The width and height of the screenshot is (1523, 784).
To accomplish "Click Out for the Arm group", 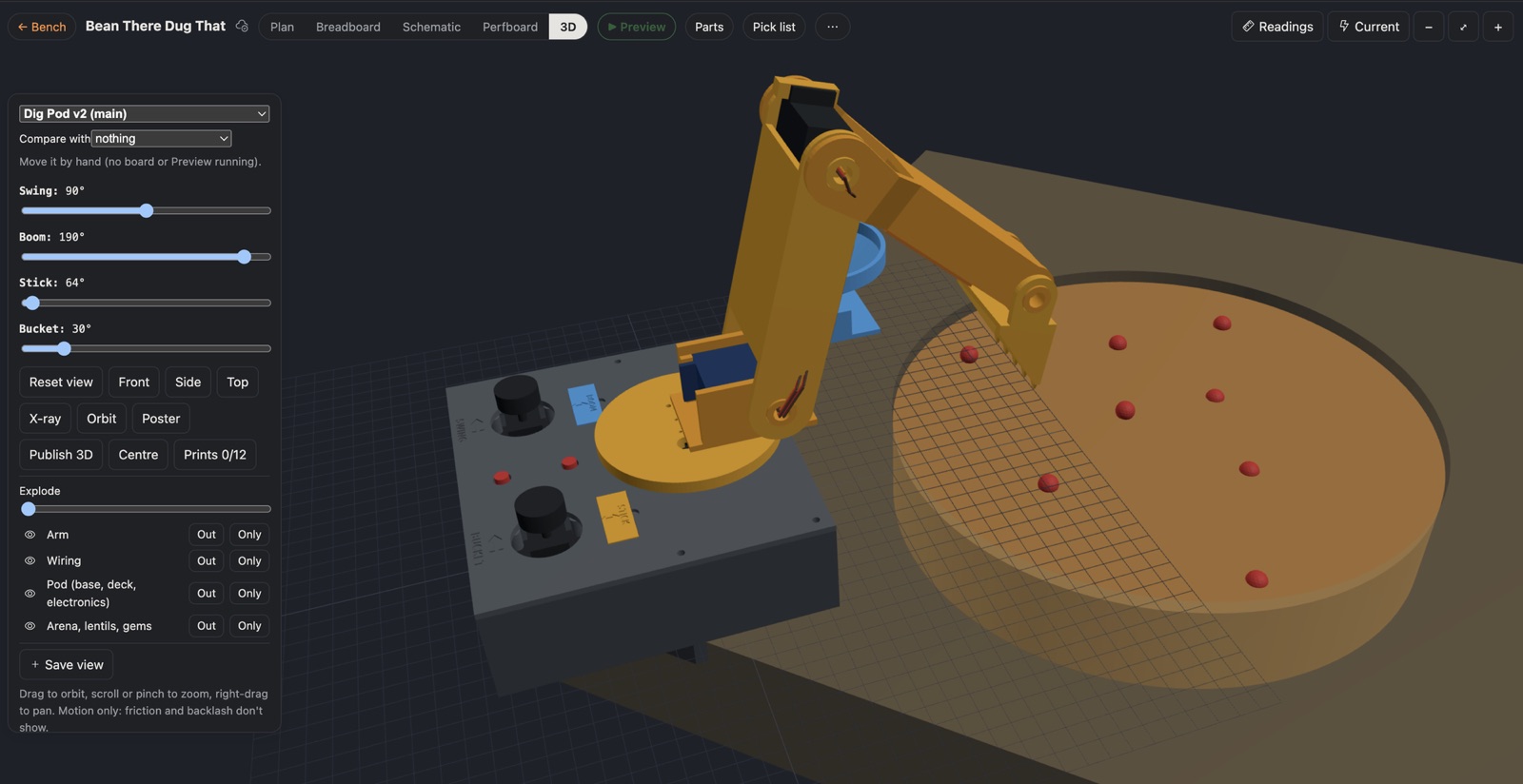I will pos(207,535).
